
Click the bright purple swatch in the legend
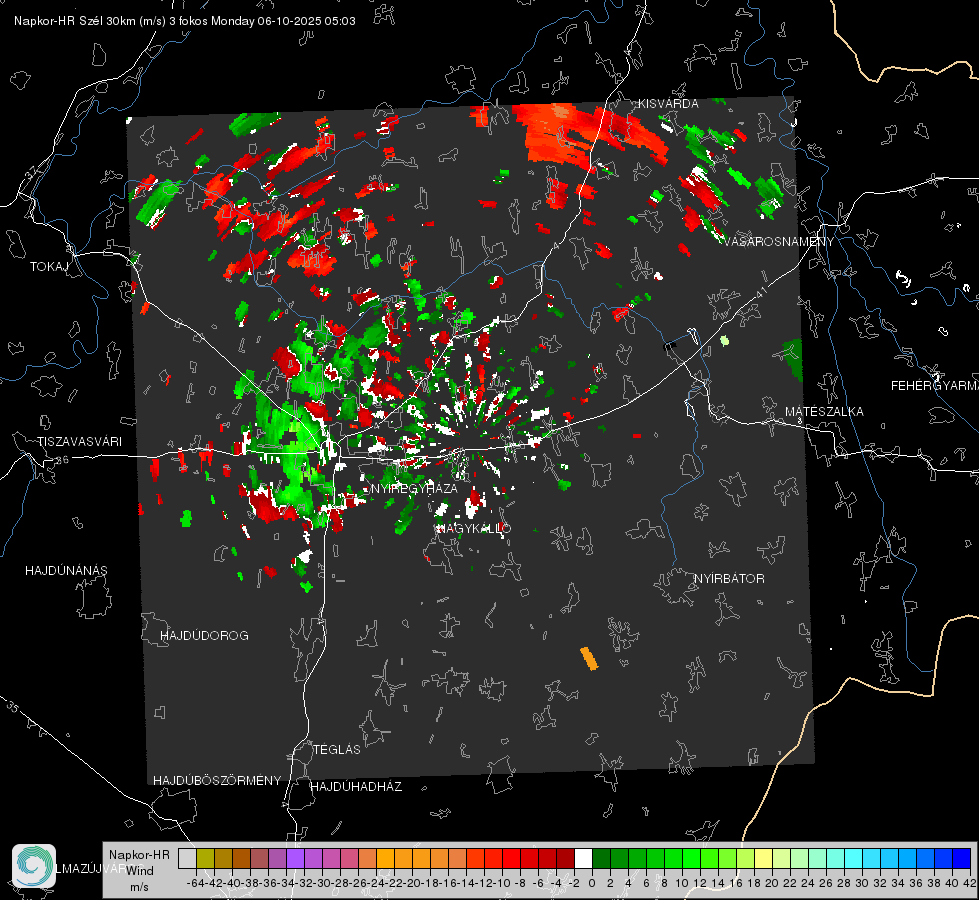click(295, 858)
